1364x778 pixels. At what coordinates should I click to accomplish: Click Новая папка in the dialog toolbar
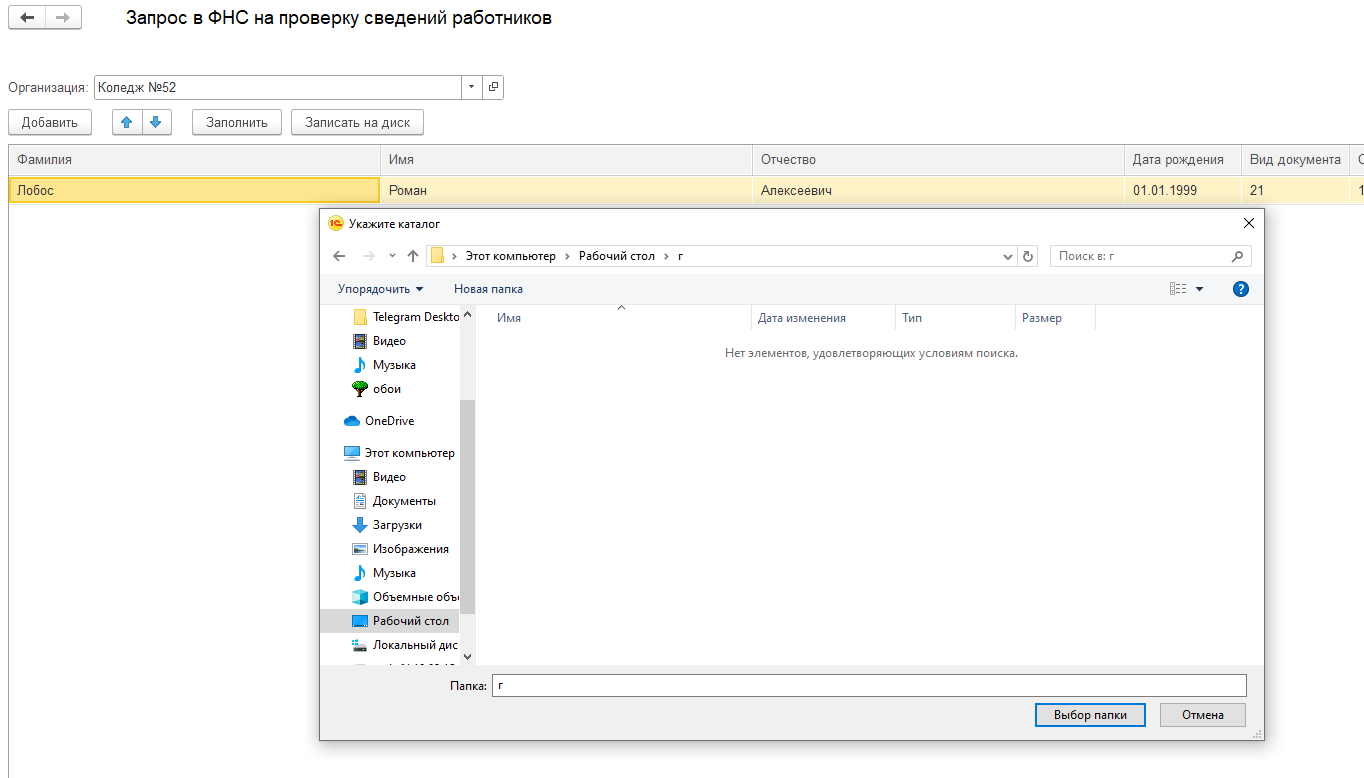(488, 289)
